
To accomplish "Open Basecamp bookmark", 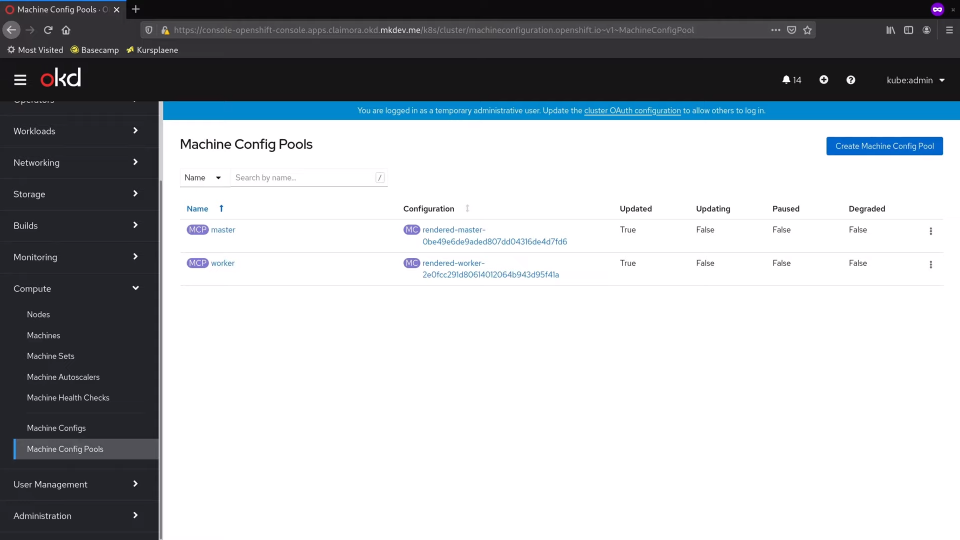I will [x=95, y=50].
